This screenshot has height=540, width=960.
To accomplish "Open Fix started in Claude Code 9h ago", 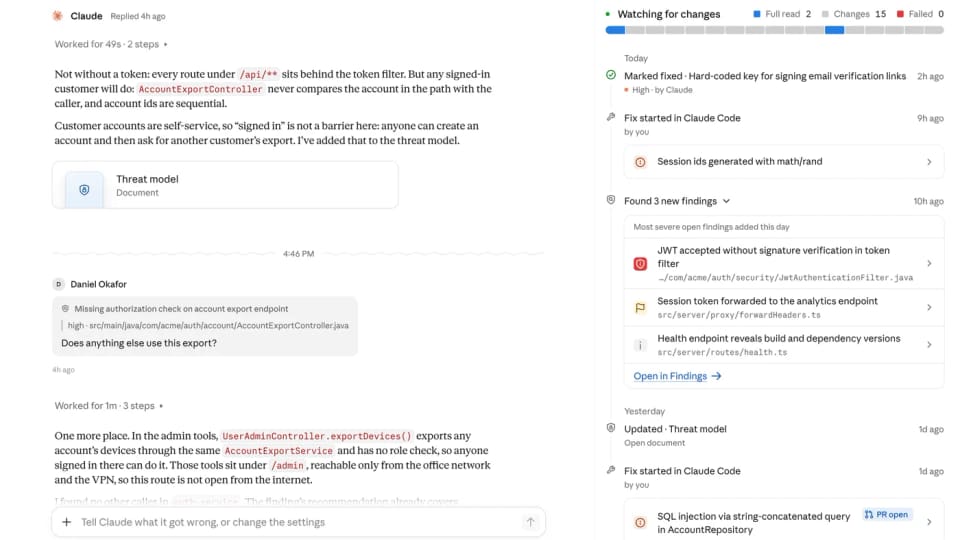I will pyautogui.click(x=682, y=118).
